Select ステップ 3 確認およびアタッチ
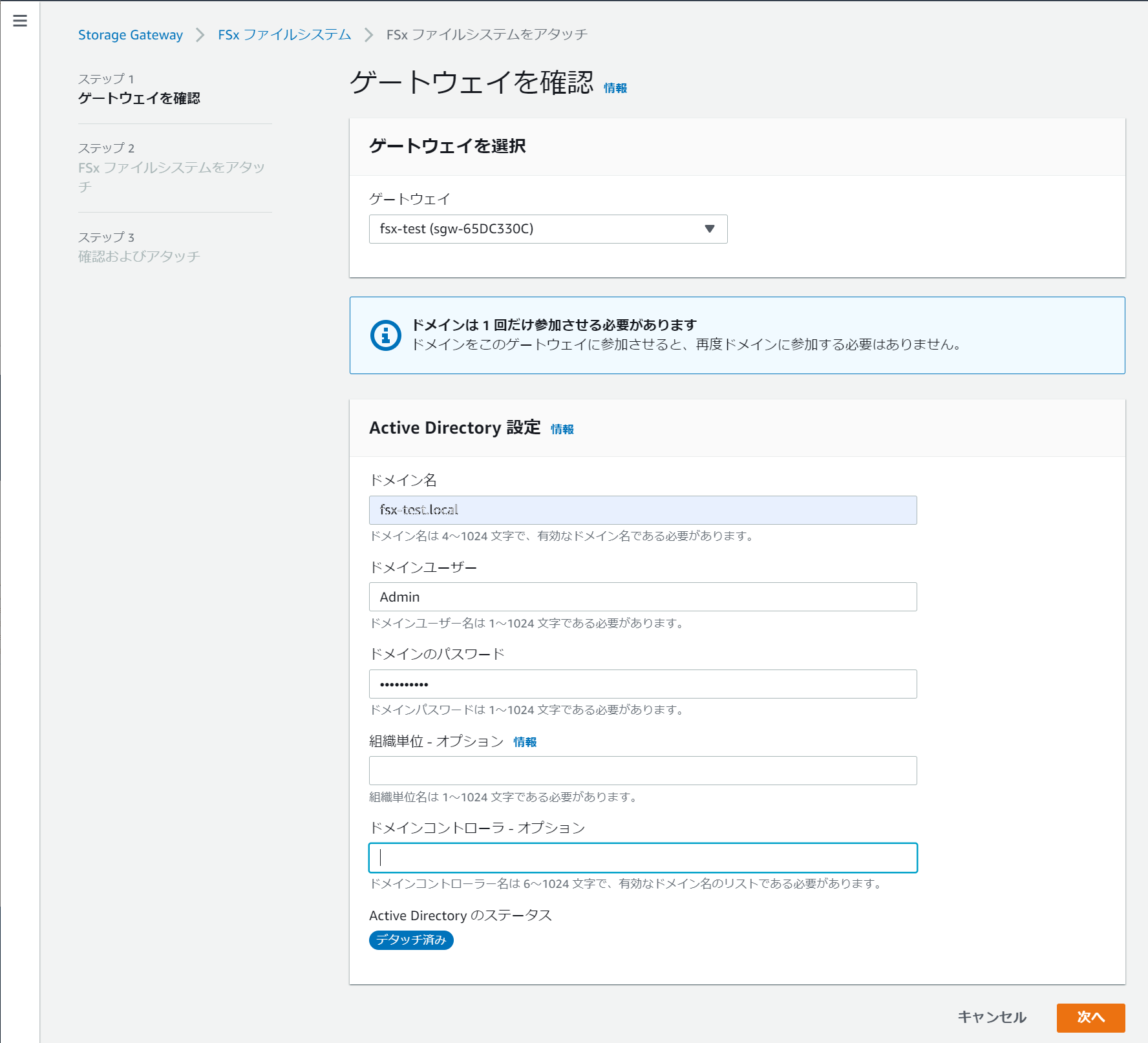This screenshot has height=1043, width=1148. (139, 247)
